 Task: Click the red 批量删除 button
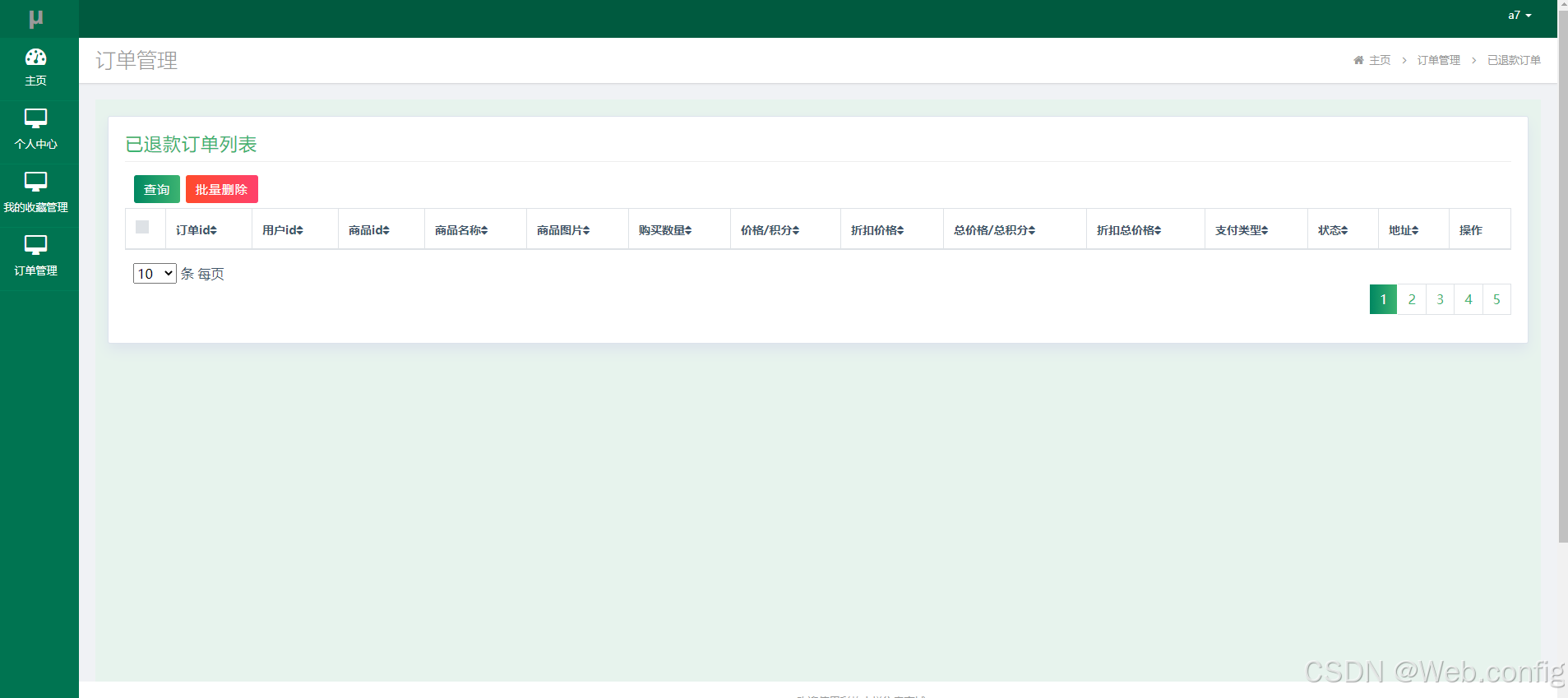[x=222, y=189]
